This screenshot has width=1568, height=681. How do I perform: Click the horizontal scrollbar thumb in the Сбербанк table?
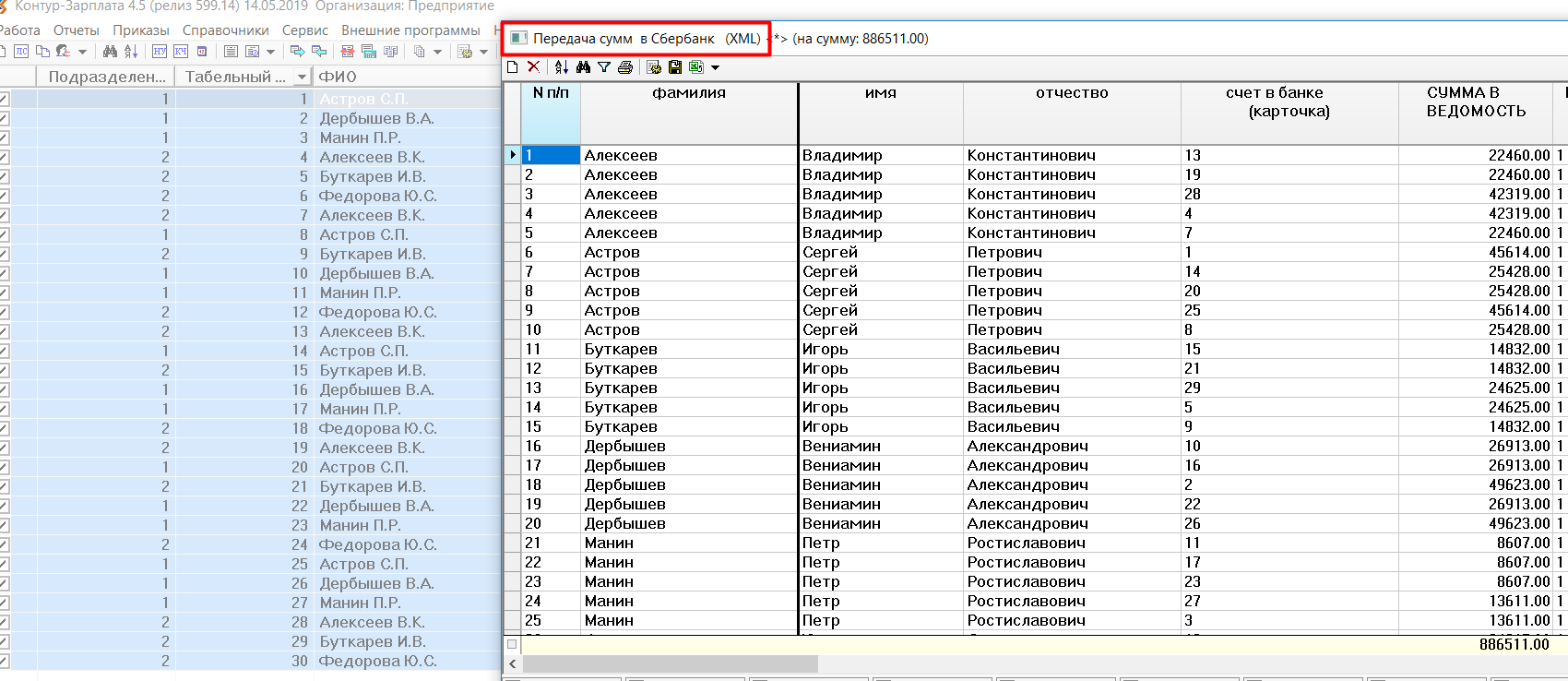click(671, 664)
